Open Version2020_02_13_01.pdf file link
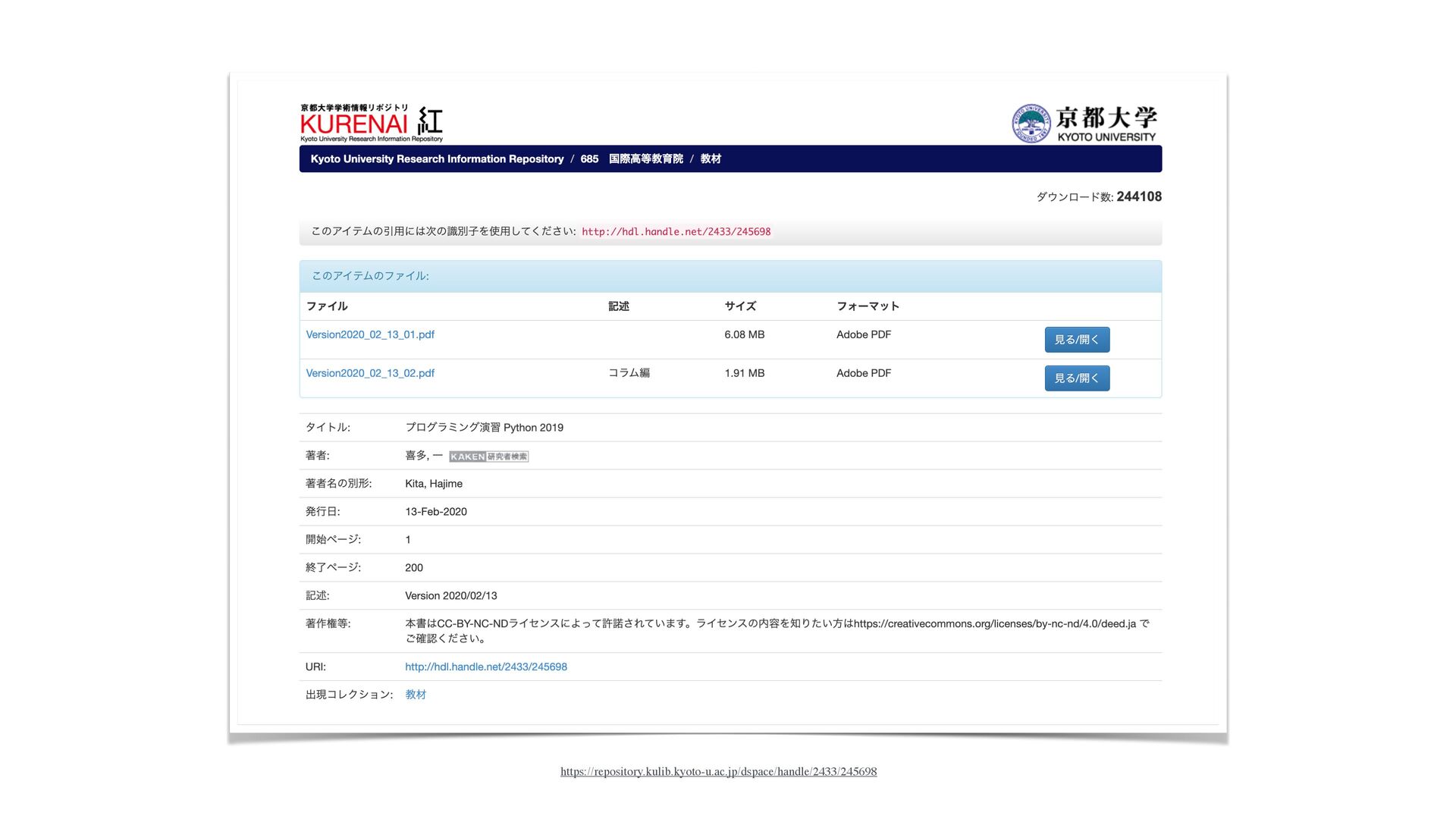This screenshot has height=819, width=1456. pos(370,334)
